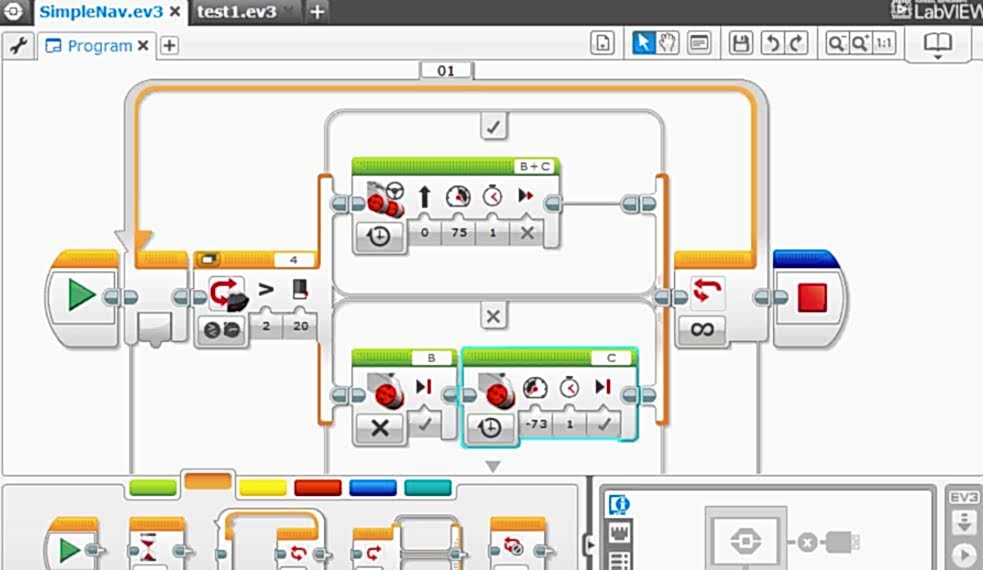Select the True case checkmark tab
The image size is (983, 570).
click(492, 126)
